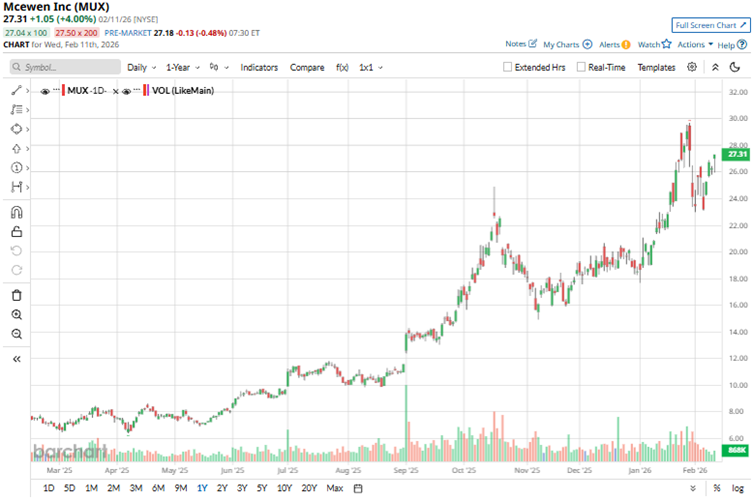
Task: Select the 9M range tab
Action: coord(181,488)
